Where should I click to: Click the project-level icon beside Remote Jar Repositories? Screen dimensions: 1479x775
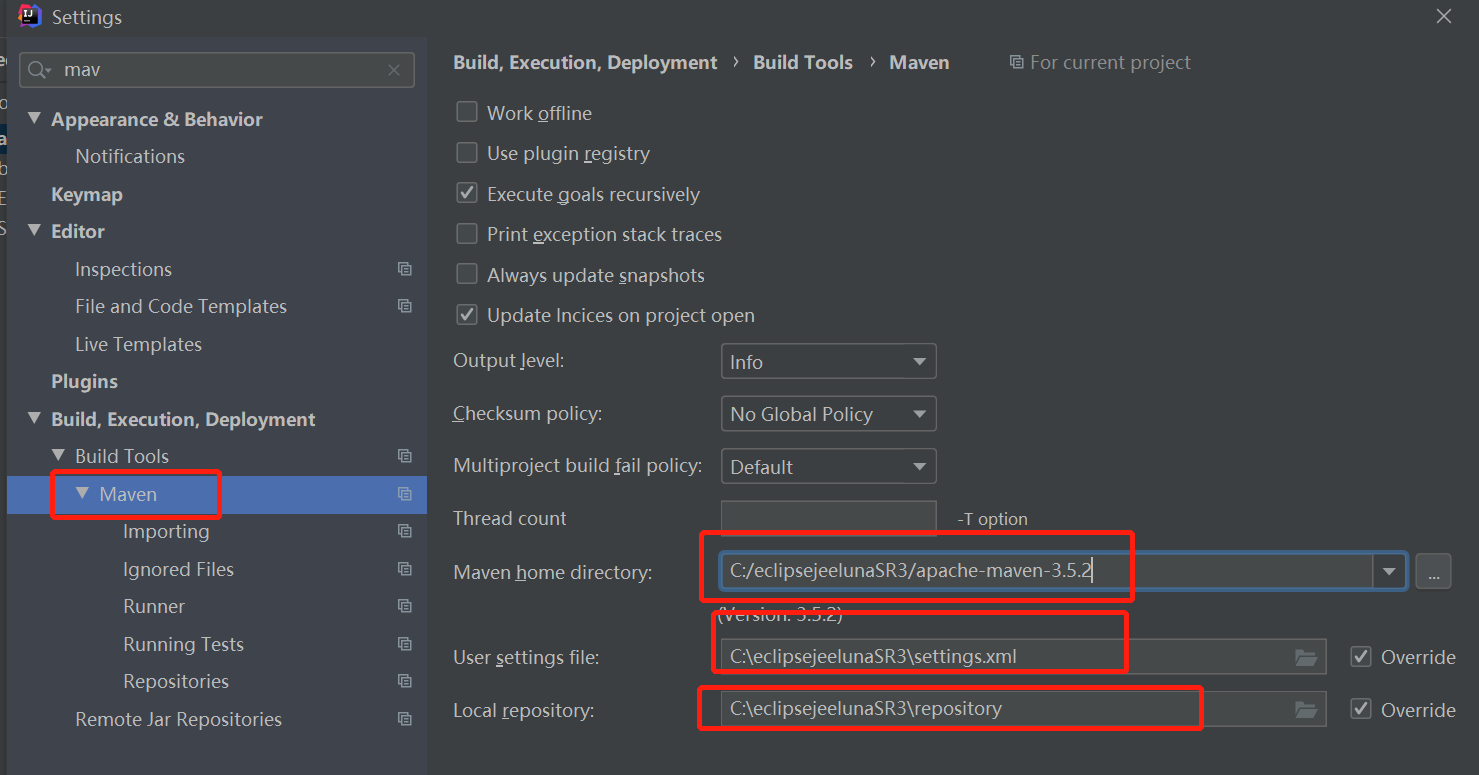point(404,719)
